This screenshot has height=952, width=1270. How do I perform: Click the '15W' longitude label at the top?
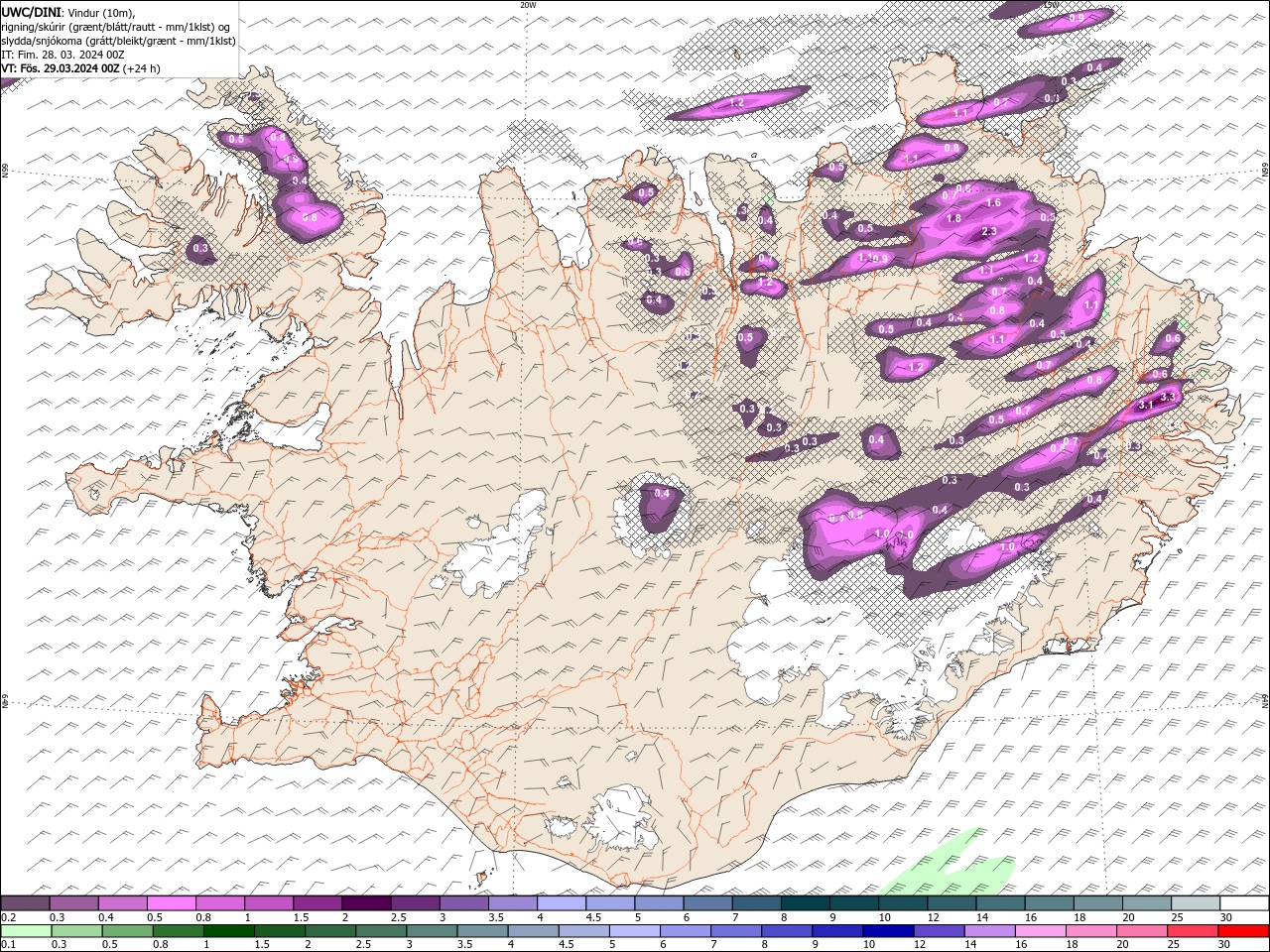[x=1052, y=5]
